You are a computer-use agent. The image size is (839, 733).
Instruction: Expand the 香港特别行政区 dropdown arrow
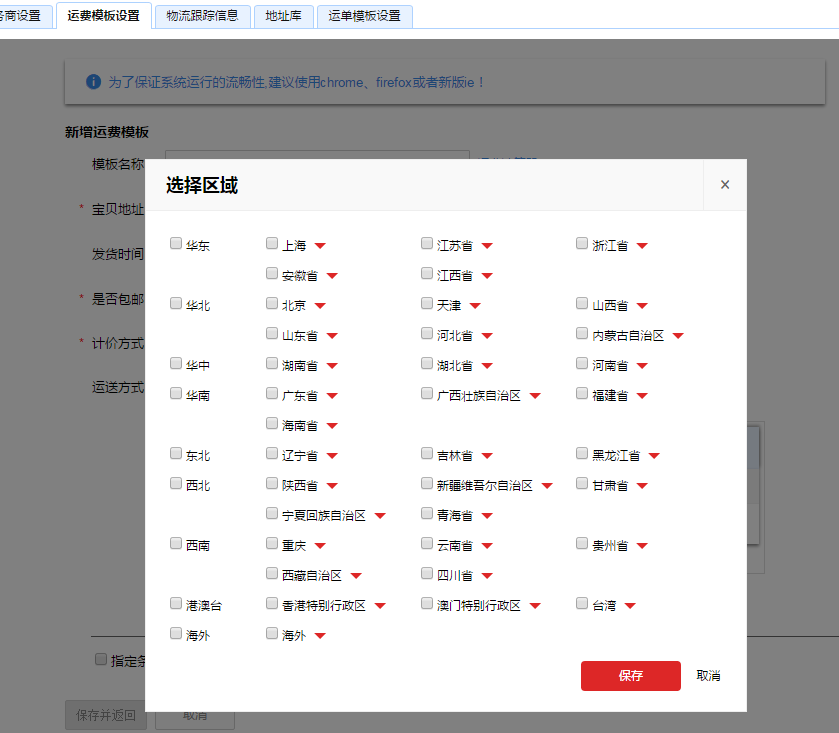(380, 606)
